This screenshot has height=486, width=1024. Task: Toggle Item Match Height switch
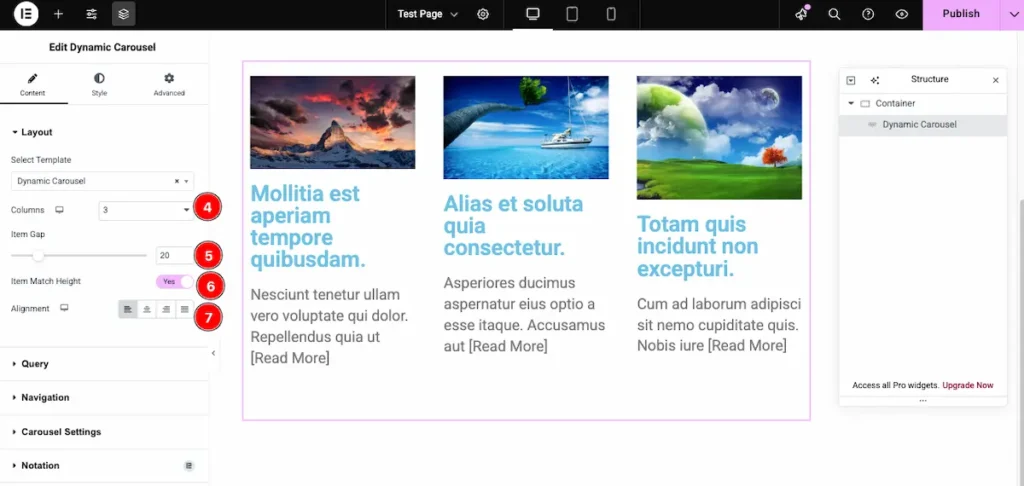tap(174, 282)
